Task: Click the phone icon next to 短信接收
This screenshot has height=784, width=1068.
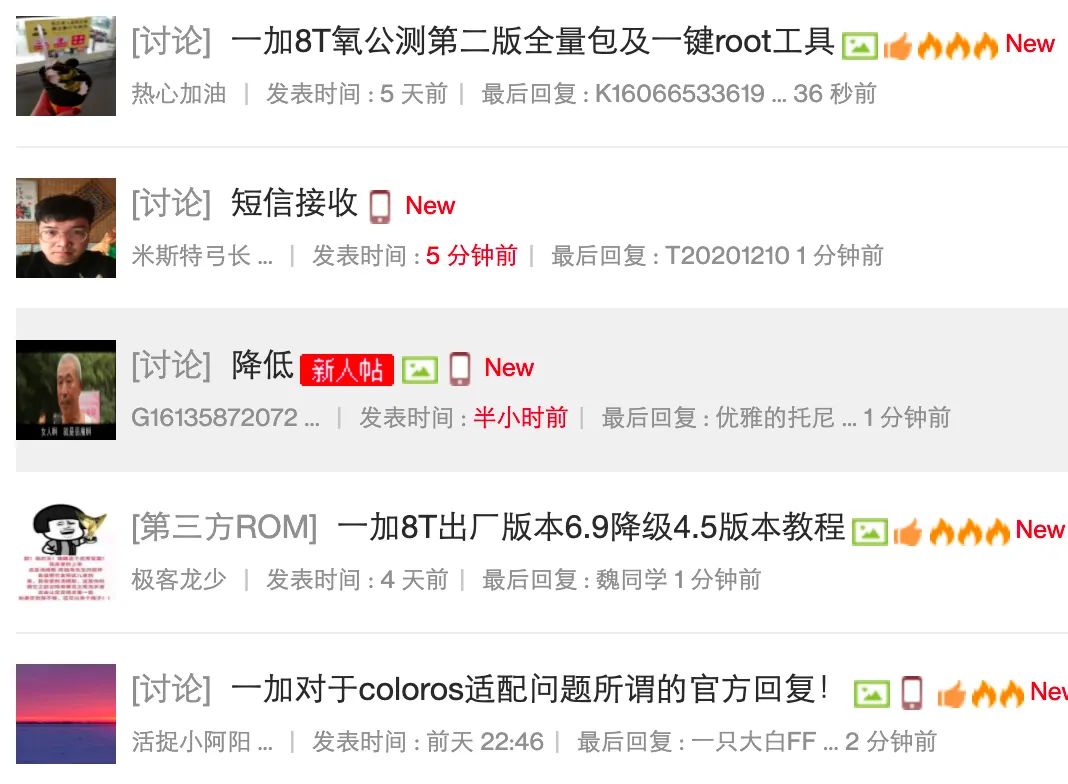Action: [380, 206]
